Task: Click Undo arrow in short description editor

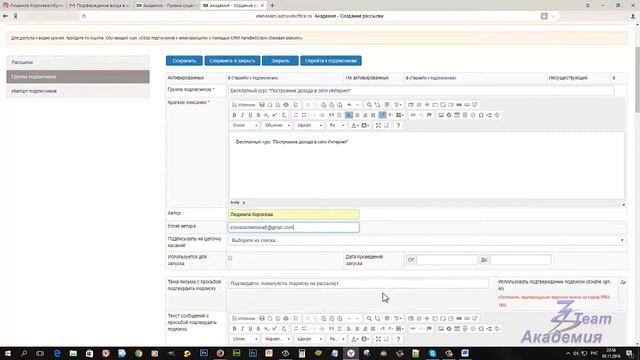Action: coord(349,105)
